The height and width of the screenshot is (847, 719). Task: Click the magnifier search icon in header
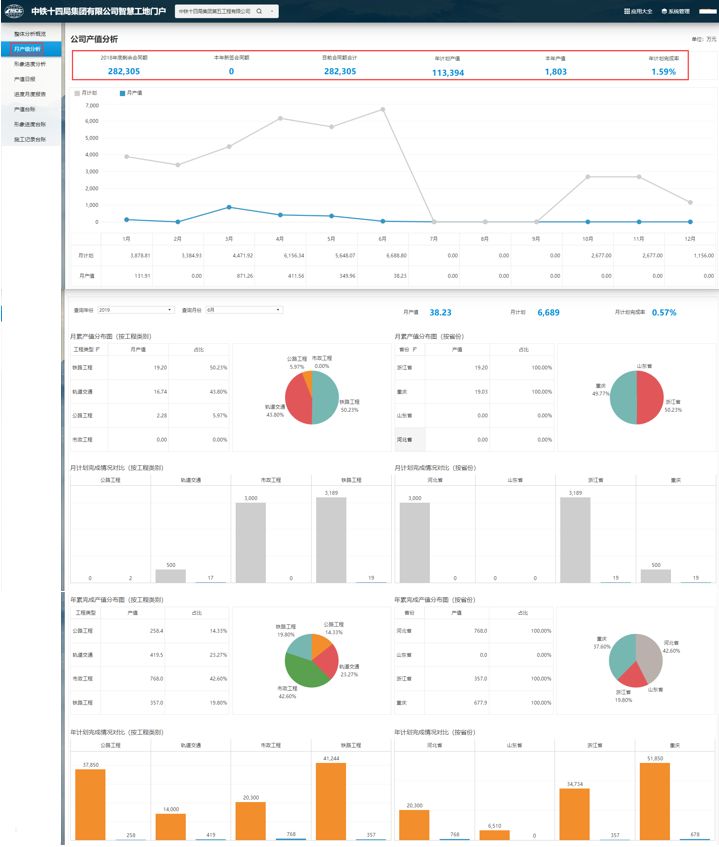coord(259,11)
